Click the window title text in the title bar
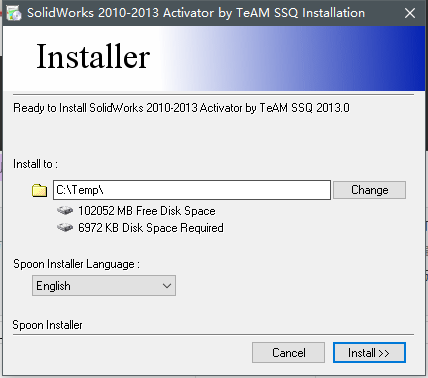Screen dimensions: 428x378 click(x=196, y=13)
